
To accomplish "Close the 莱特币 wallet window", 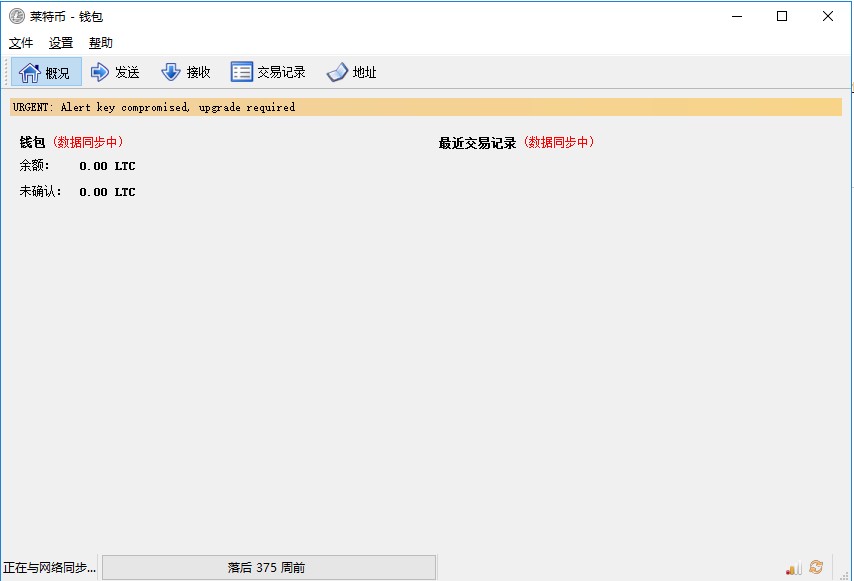I will pos(828,16).
